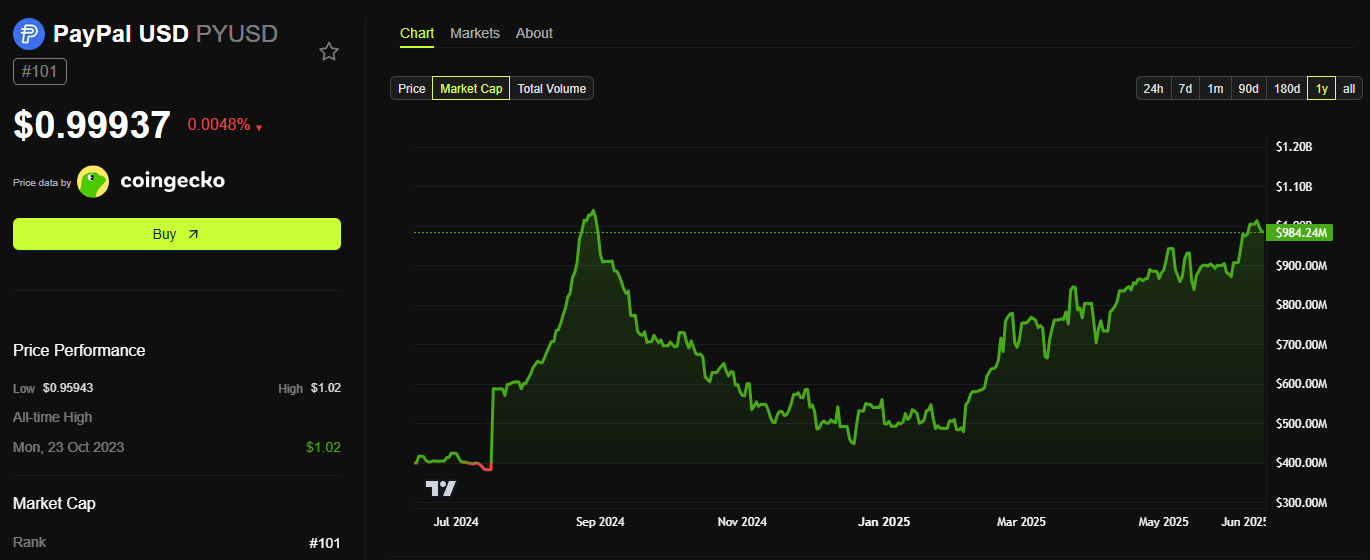Click the $984.24M current value label
The image size is (1370, 560).
coord(1300,232)
